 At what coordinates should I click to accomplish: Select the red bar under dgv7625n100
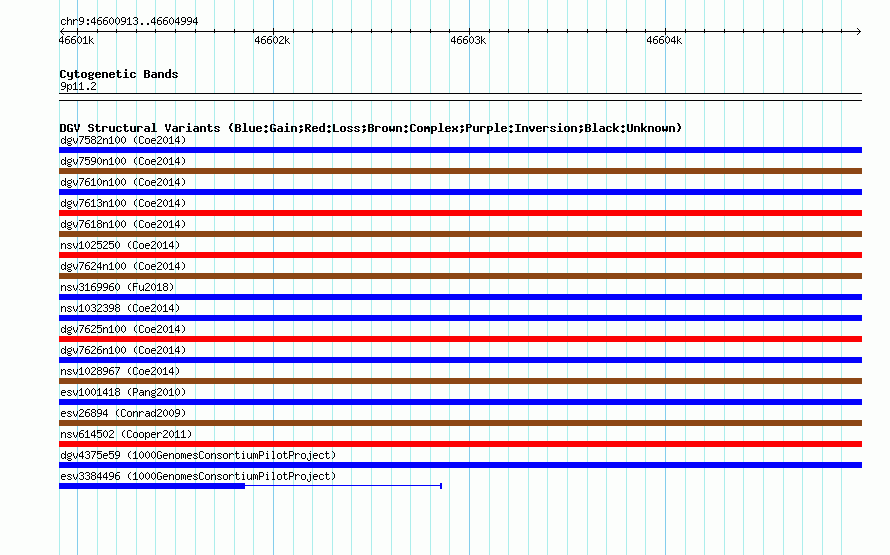click(460, 339)
